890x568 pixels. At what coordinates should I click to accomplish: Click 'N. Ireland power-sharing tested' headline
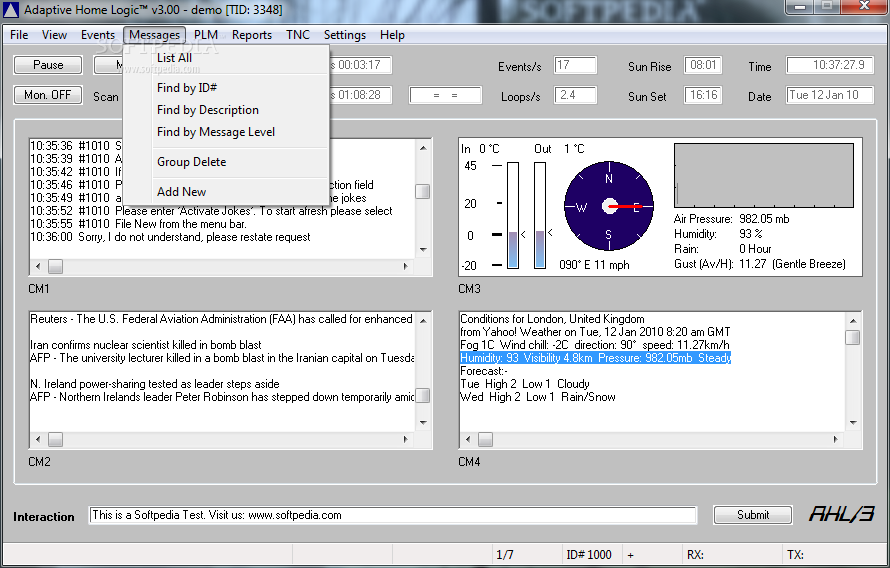click(154, 384)
